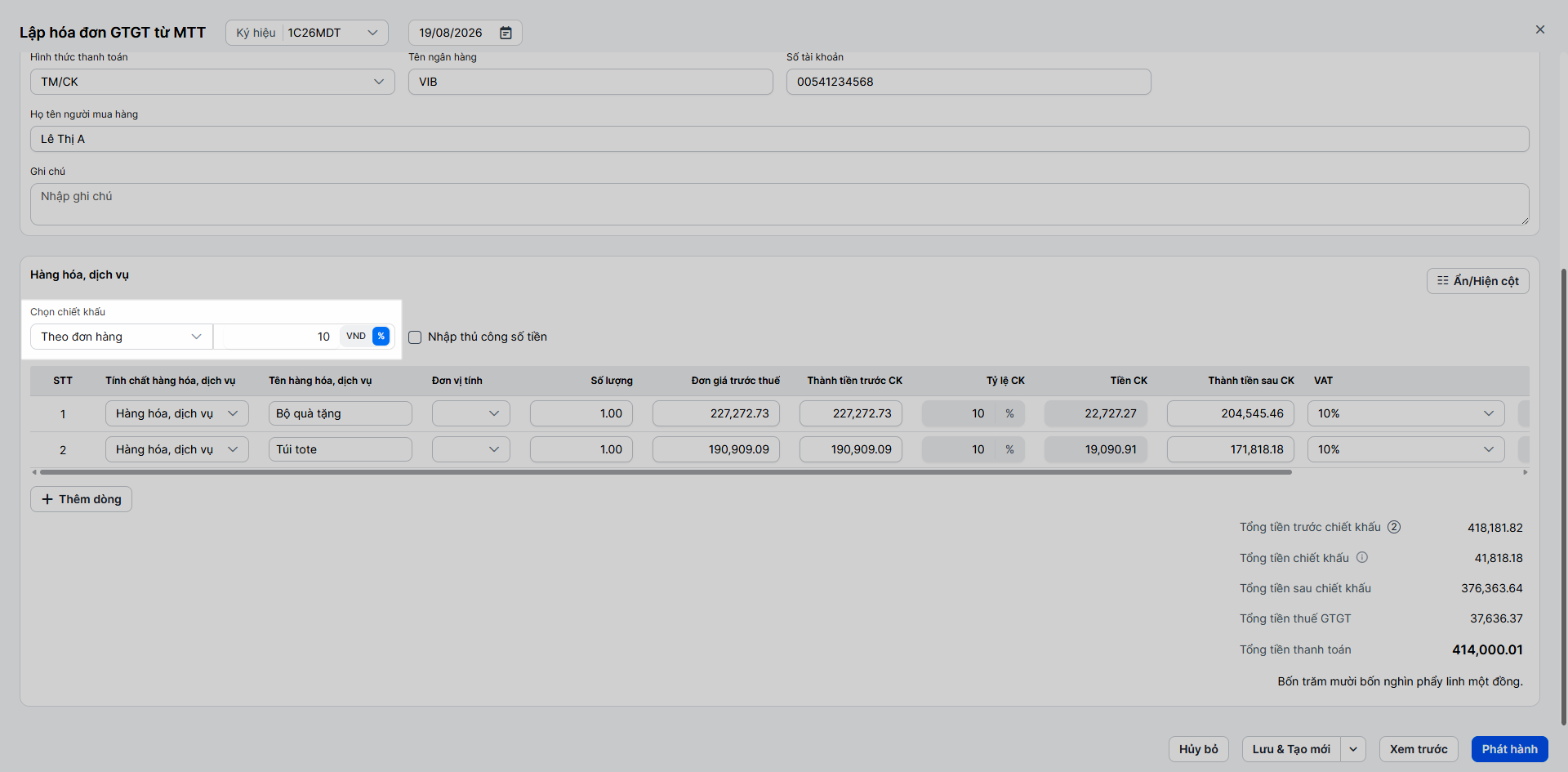Open the calendar icon beside 19/08/2026
This screenshot has height=772, width=1568.
point(506,33)
